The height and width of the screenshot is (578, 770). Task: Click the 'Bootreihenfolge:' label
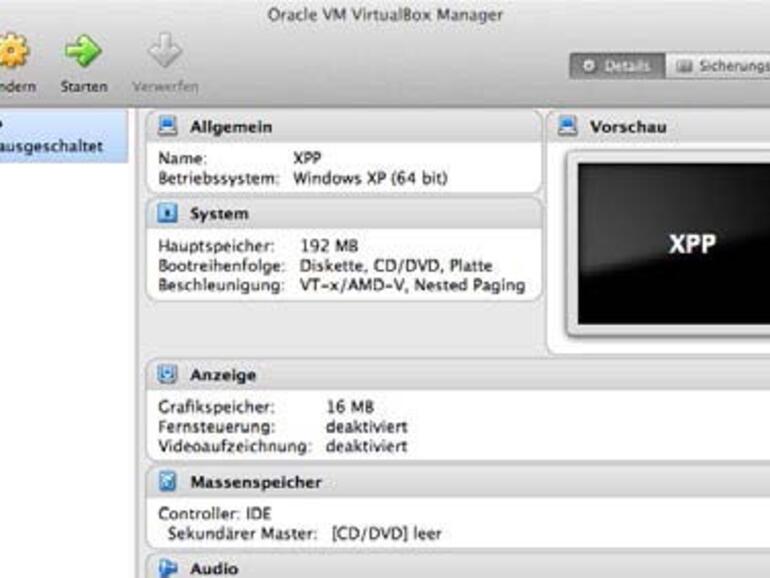[221, 266]
